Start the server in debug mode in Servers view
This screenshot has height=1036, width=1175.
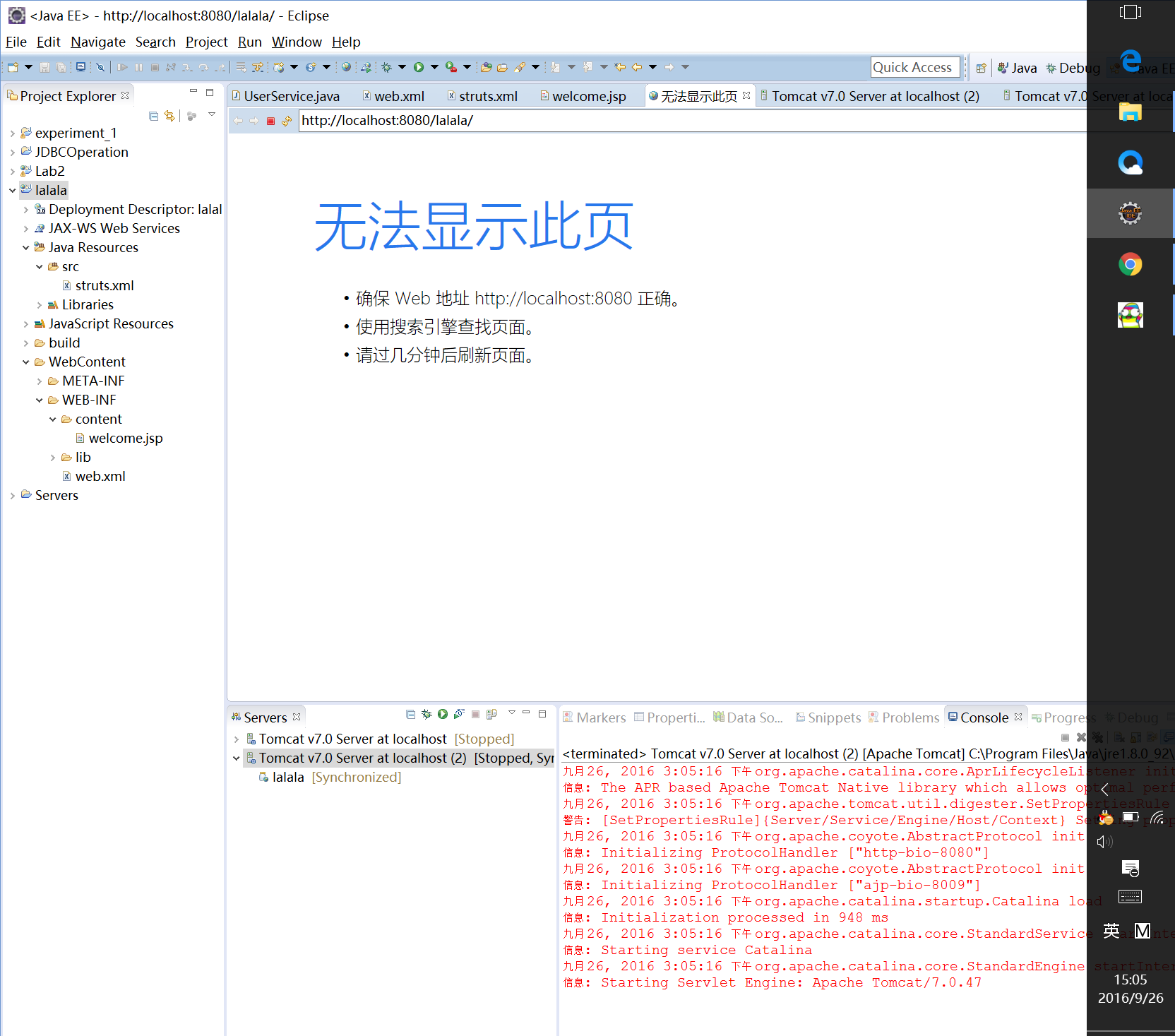point(427,714)
